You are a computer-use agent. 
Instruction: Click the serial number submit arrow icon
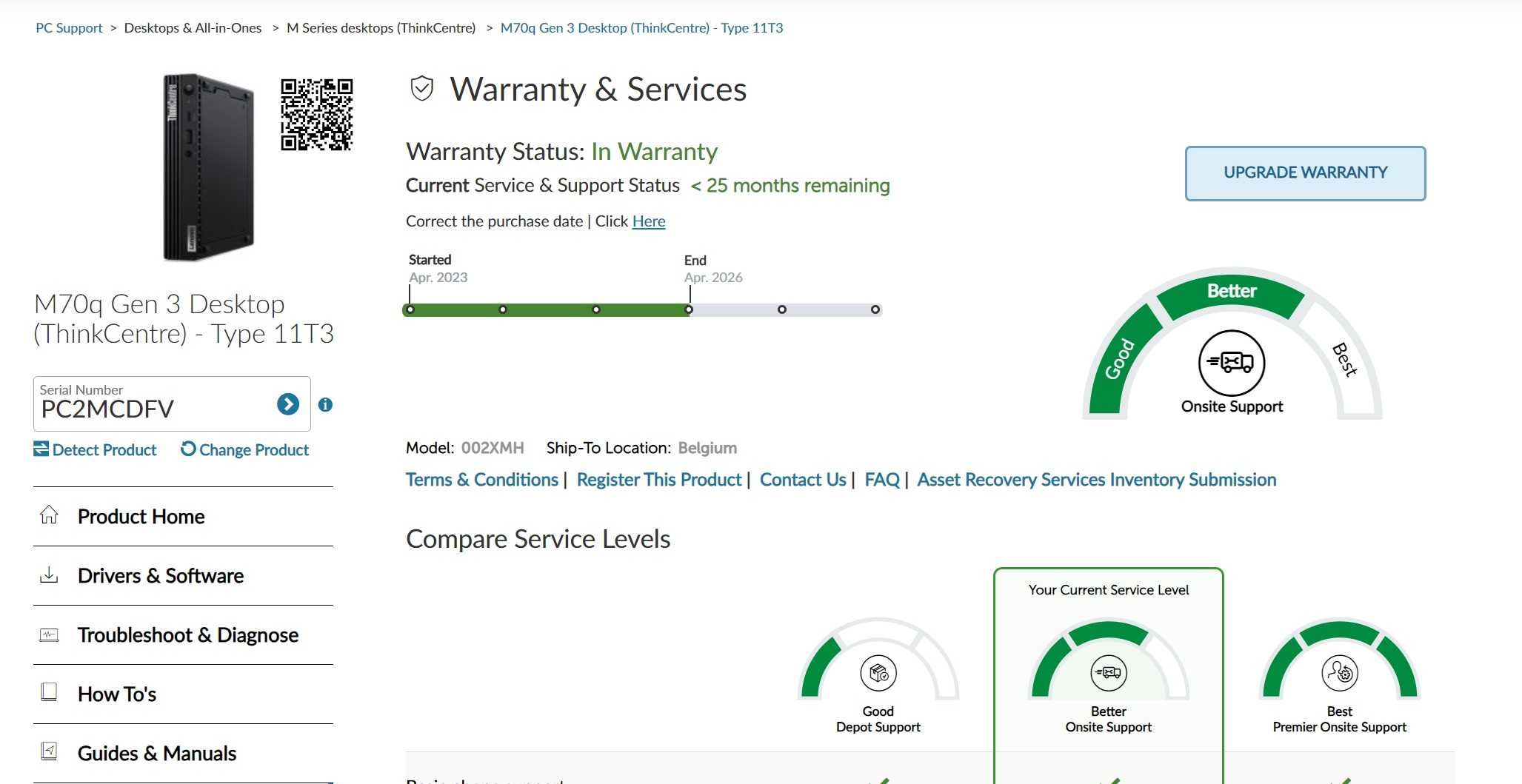pyautogui.click(x=288, y=404)
